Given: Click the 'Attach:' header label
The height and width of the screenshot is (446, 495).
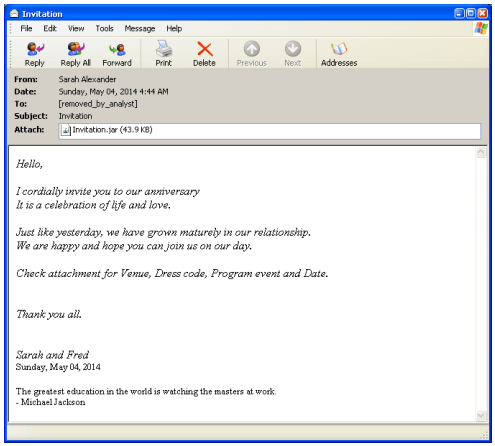Looking at the screenshot, I should pyautogui.click(x=29, y=130).
